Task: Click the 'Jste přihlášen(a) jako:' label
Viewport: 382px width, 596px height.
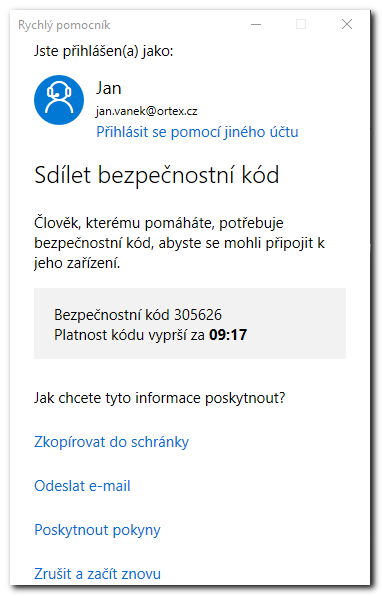Action: coord(103,51)
